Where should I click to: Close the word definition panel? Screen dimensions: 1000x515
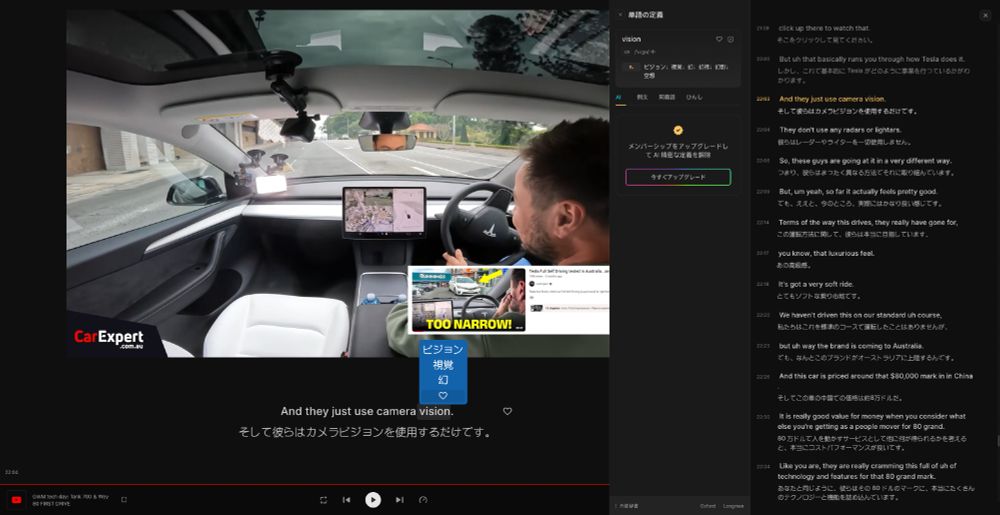coord(620,15)
